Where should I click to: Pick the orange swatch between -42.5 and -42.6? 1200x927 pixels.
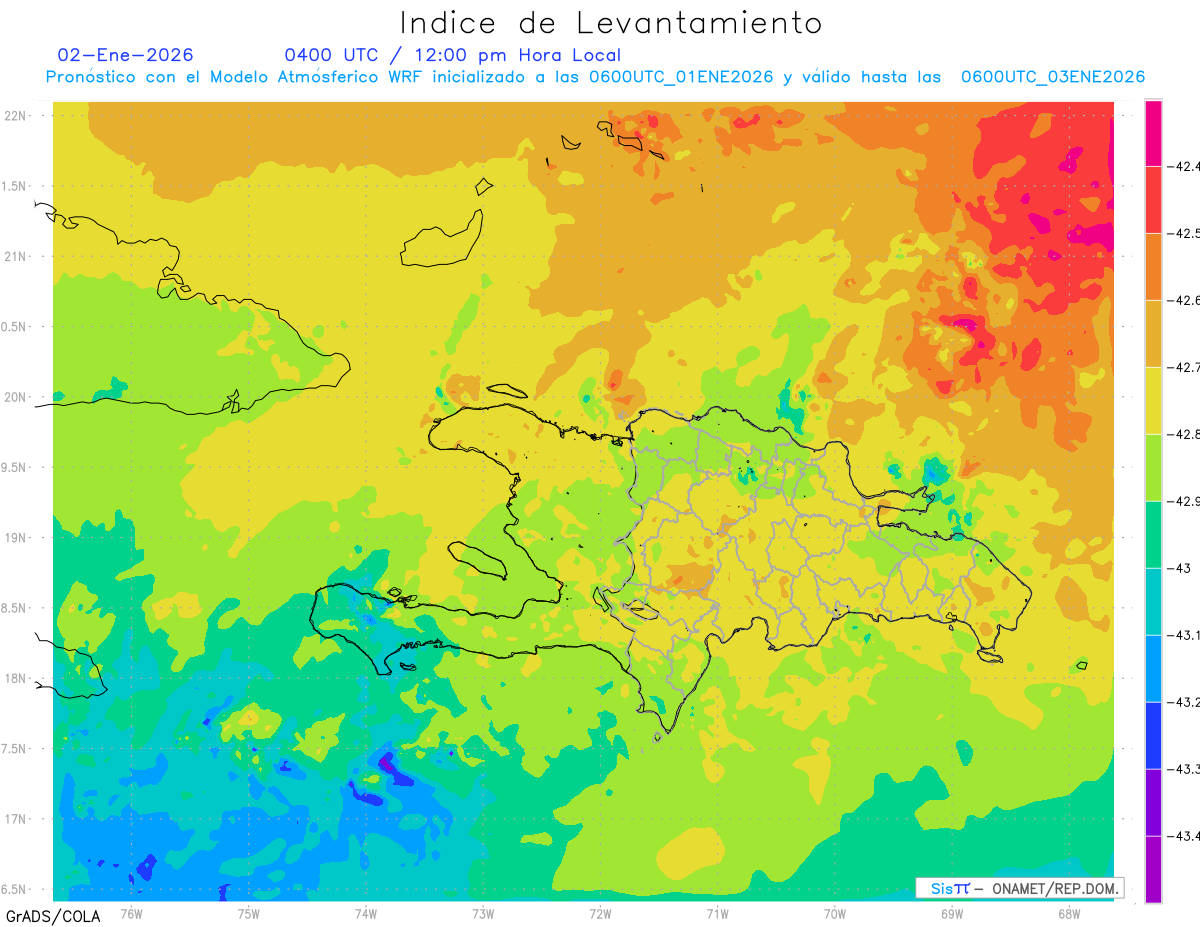coord(1153,267)
